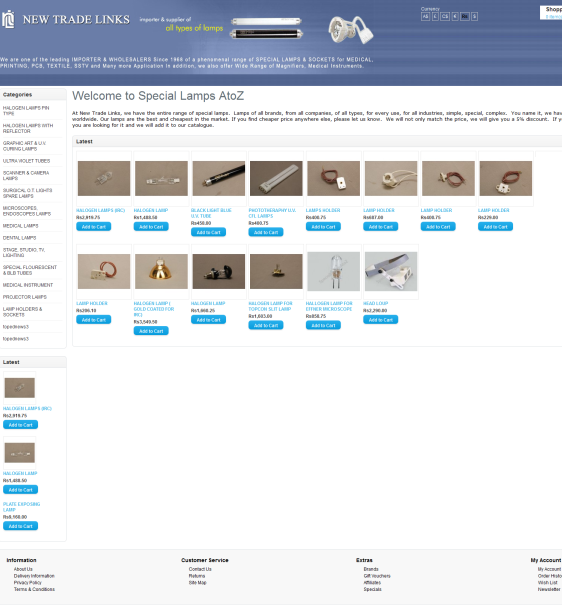This screenshot has width=562, height=612.
Task: Switch currency to US dollar ($)
Action: pyautogui.click(x=475, y=16)
